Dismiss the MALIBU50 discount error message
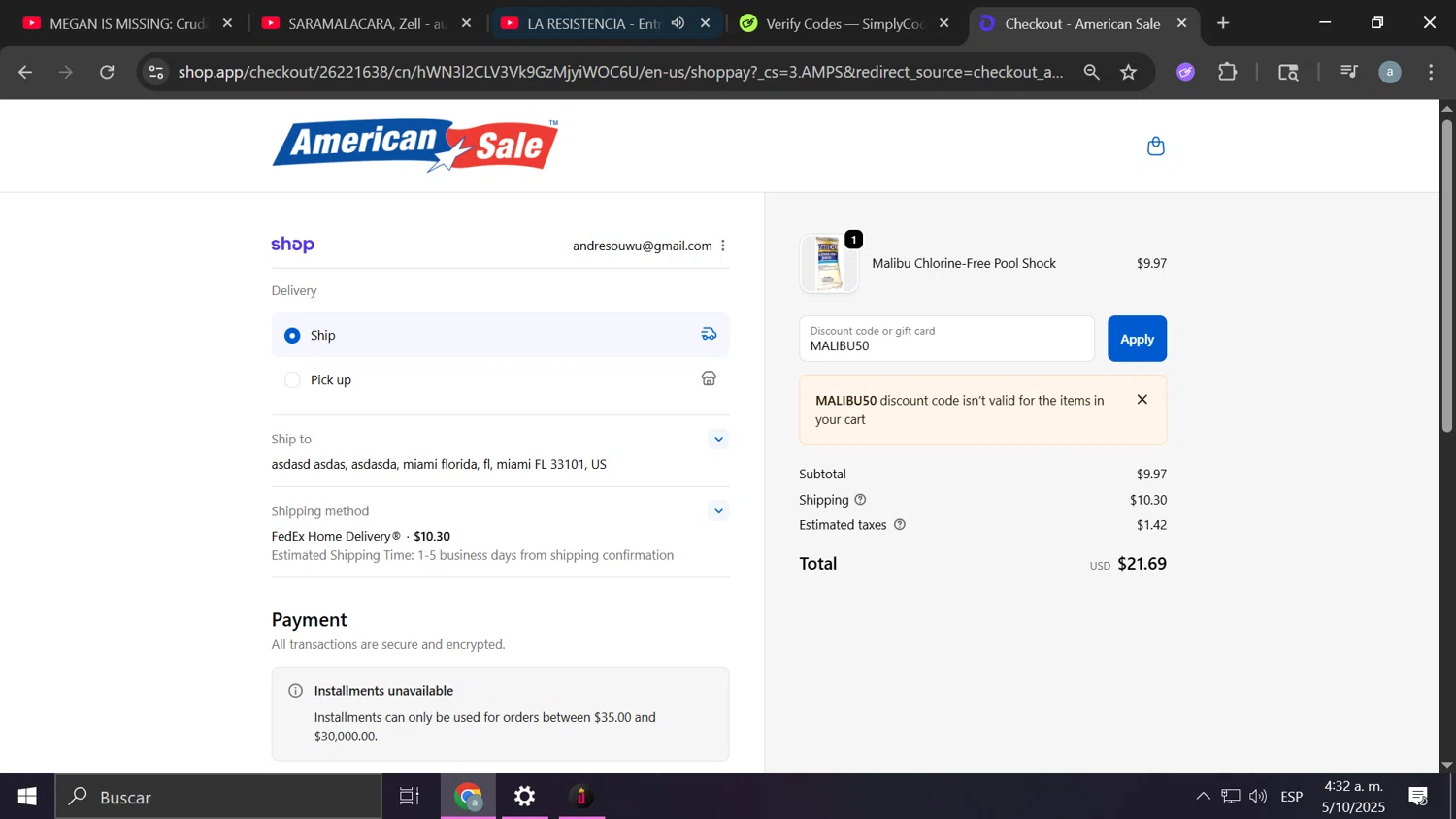The image size is (1456, 819). [1142, 400]
